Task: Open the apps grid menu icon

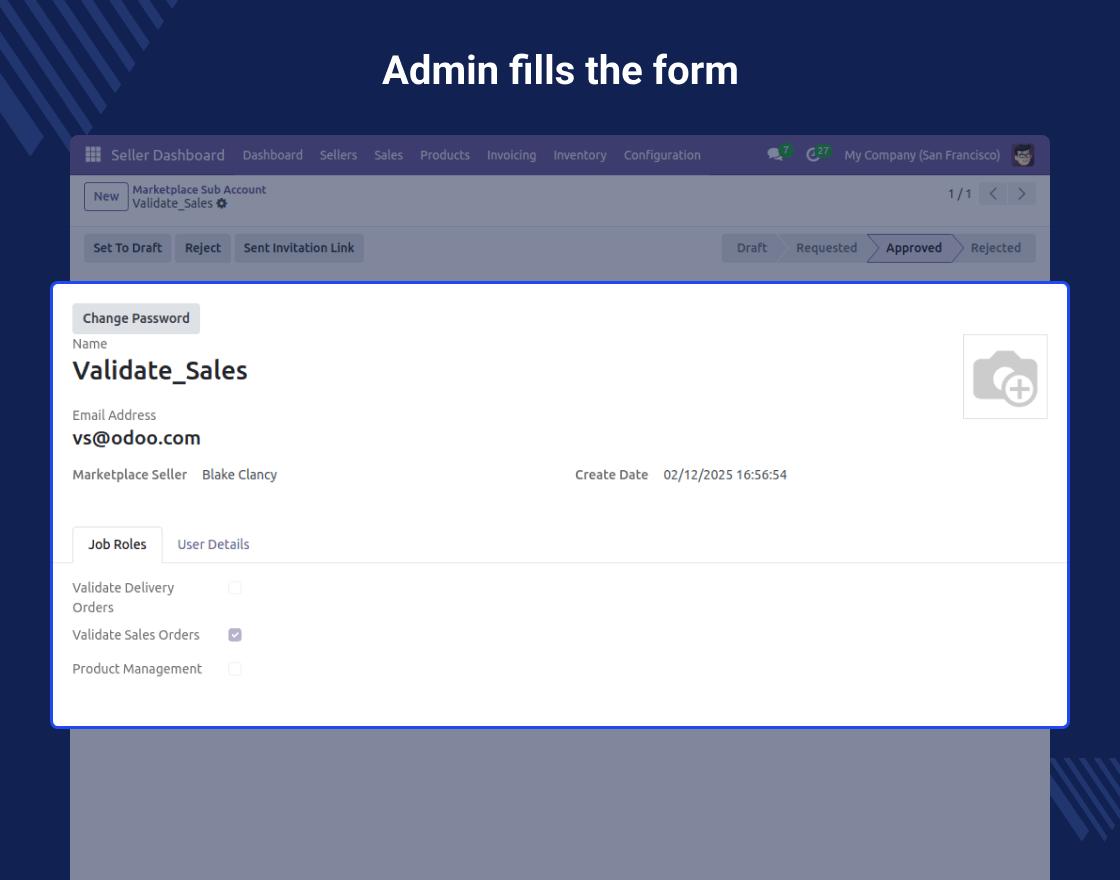Action: (93, 154)
